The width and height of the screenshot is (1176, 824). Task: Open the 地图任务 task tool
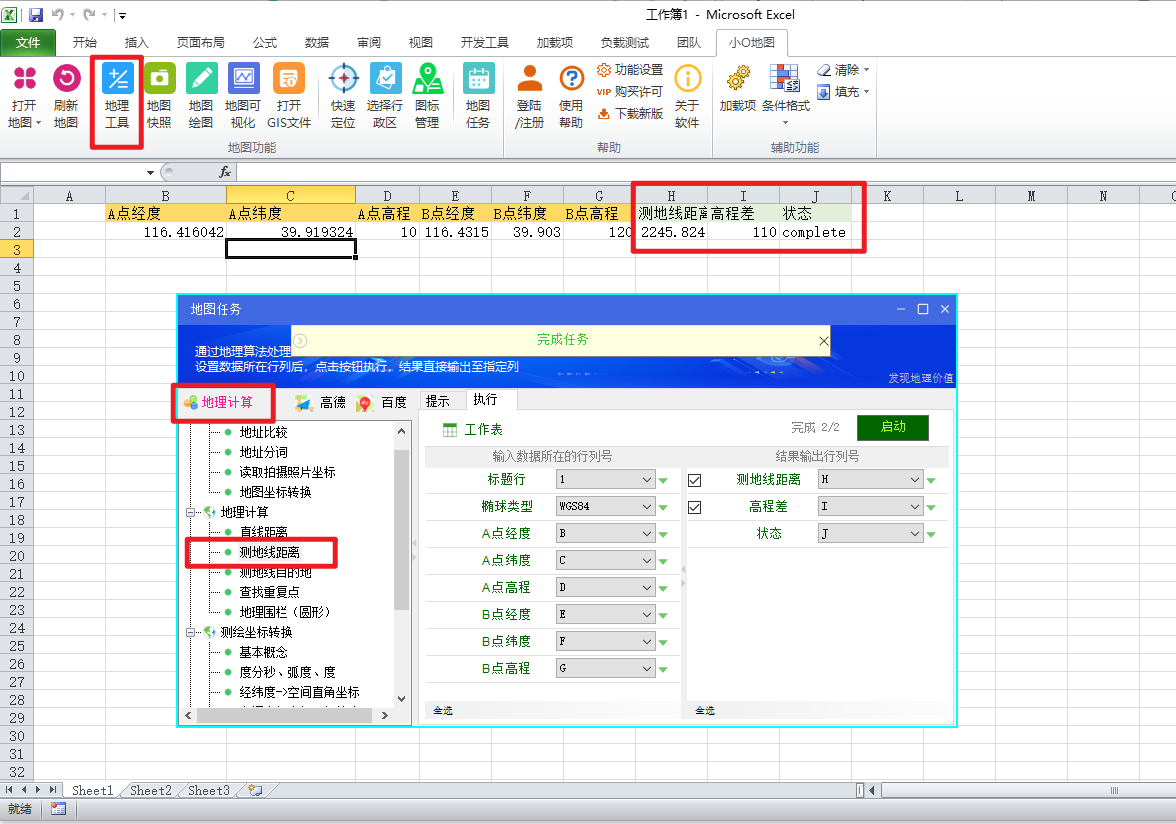(x=478, y=97)
